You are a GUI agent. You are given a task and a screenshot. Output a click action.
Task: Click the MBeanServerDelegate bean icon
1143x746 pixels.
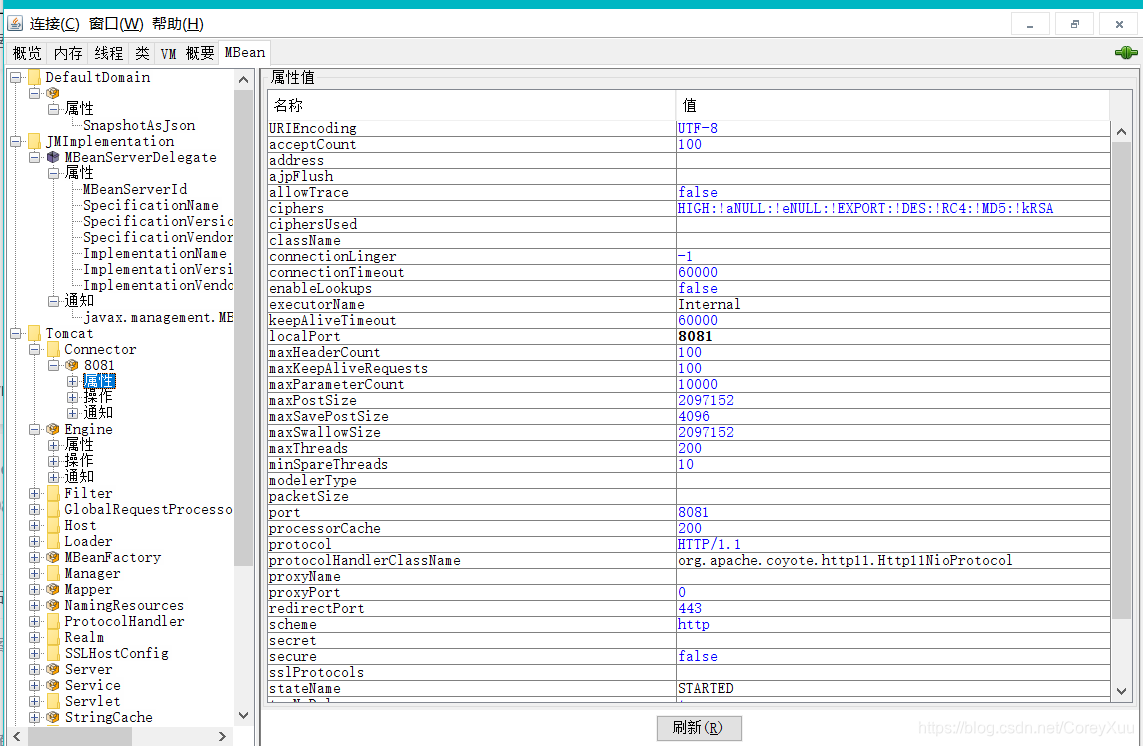[x=53, y=158]
